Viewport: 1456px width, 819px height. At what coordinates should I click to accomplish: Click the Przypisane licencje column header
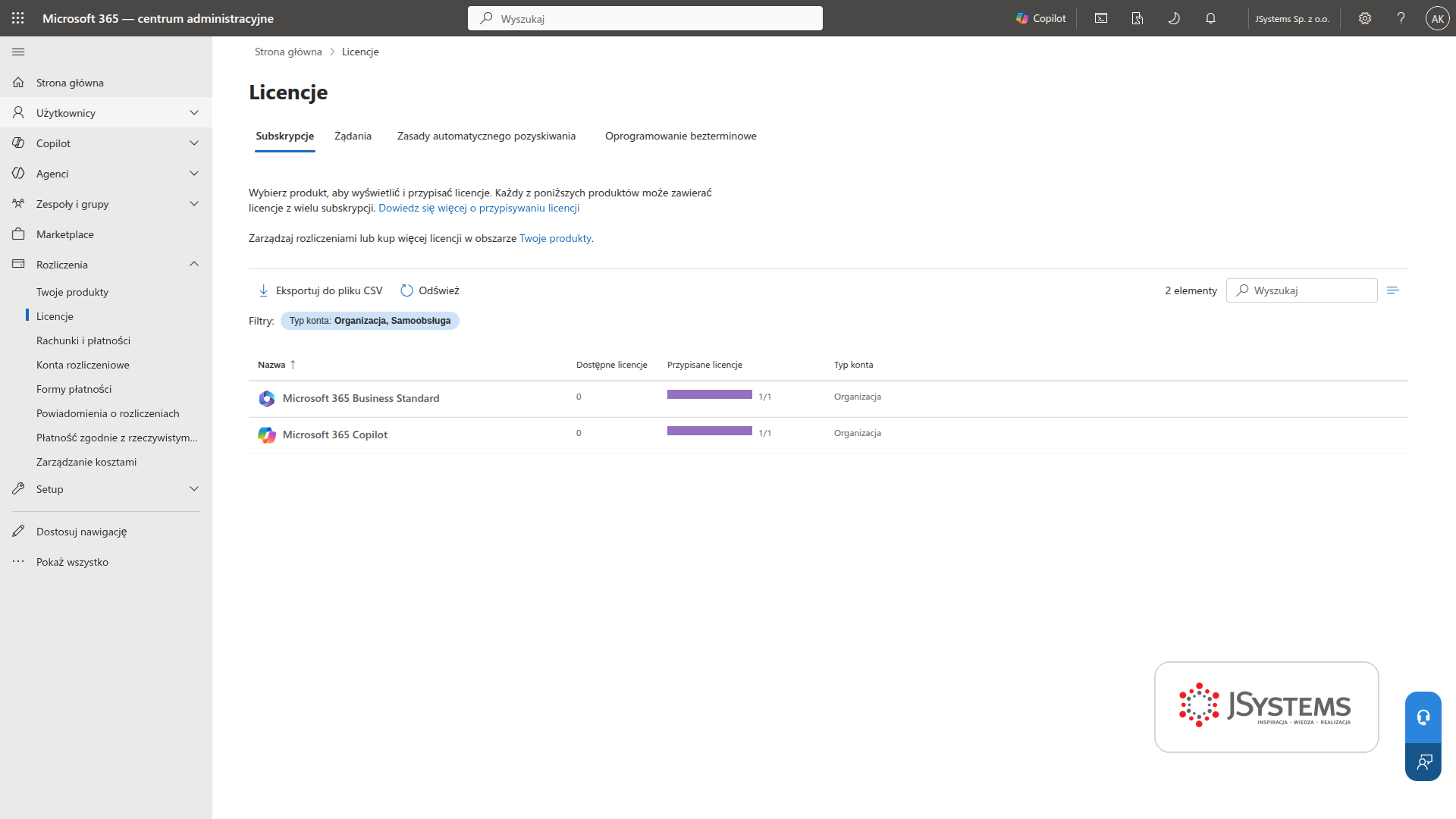tap(704, 365)
